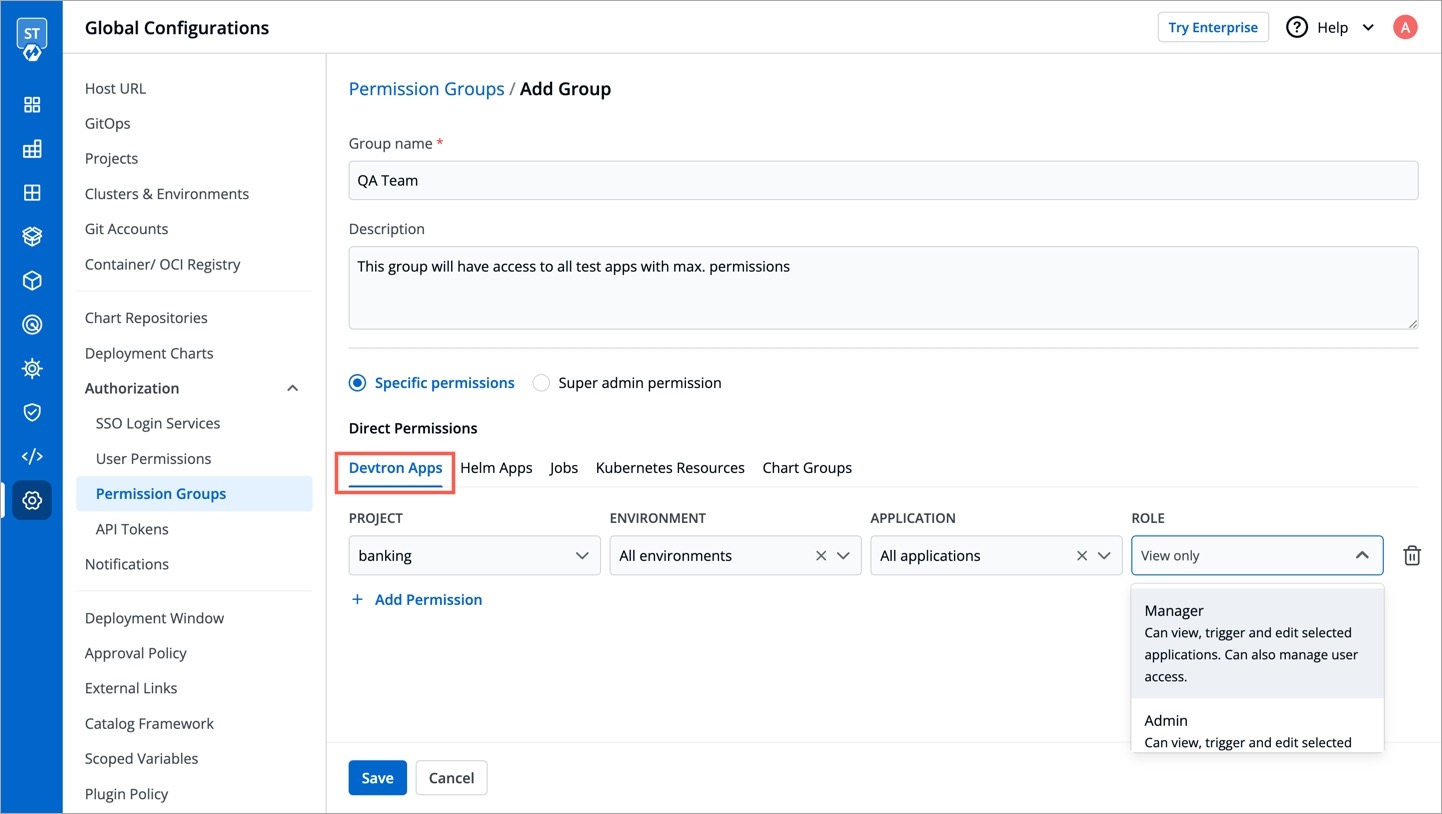1442x814 pixels.
Task: Open SSO Login Services page
Action: [157, 423]
